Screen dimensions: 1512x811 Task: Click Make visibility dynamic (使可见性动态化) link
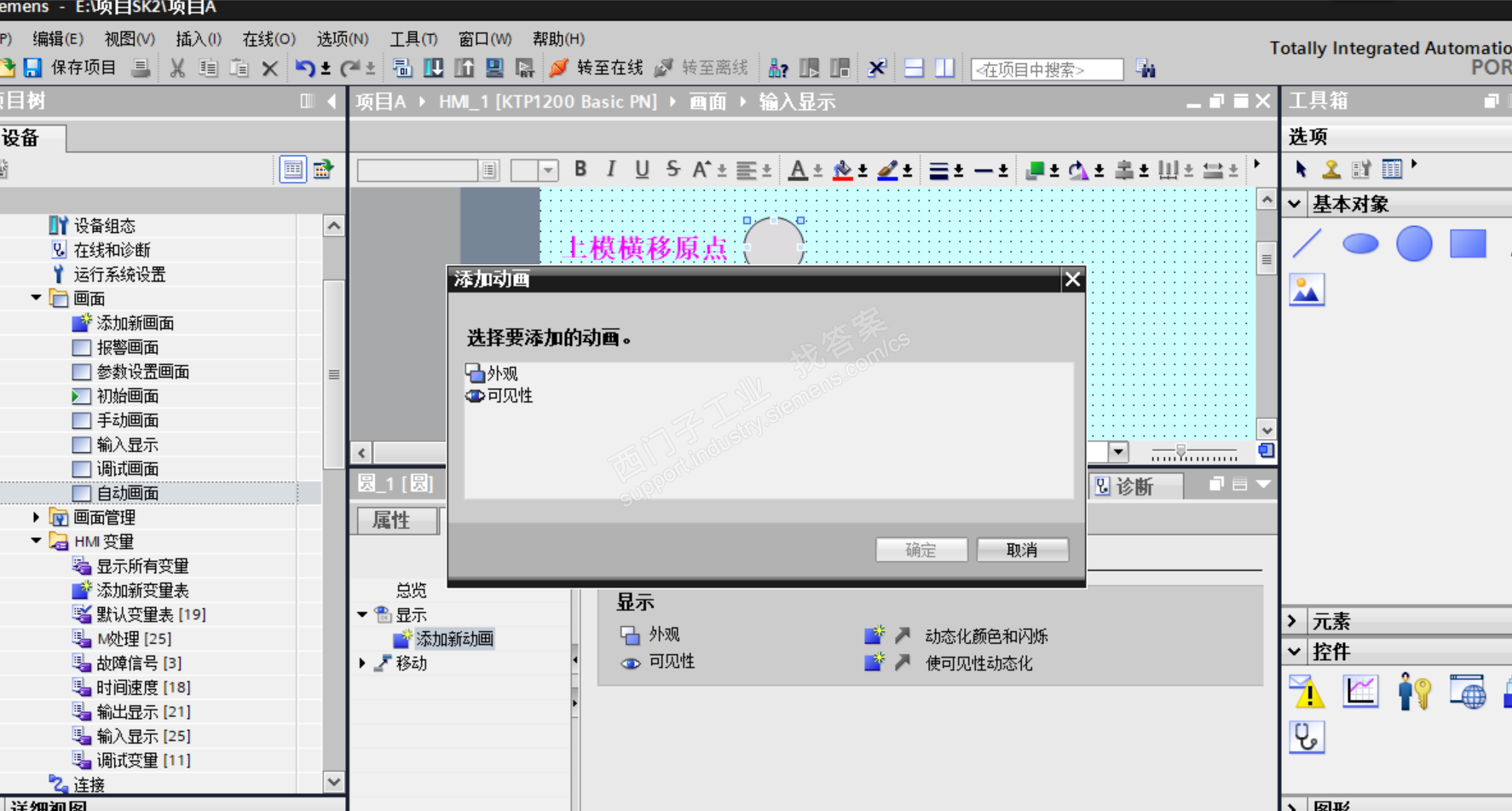[x=978, y=663]
